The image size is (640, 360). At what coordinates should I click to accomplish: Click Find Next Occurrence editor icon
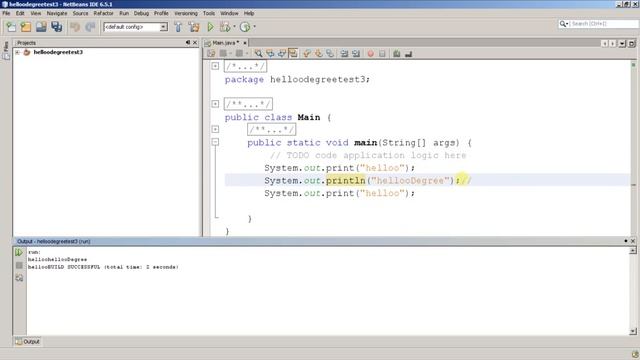click(x=282, y=53)
